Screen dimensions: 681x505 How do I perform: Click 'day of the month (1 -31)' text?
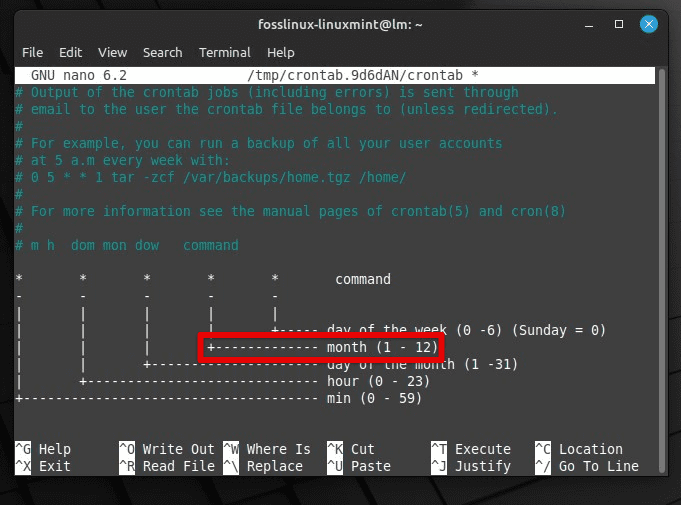423,364
